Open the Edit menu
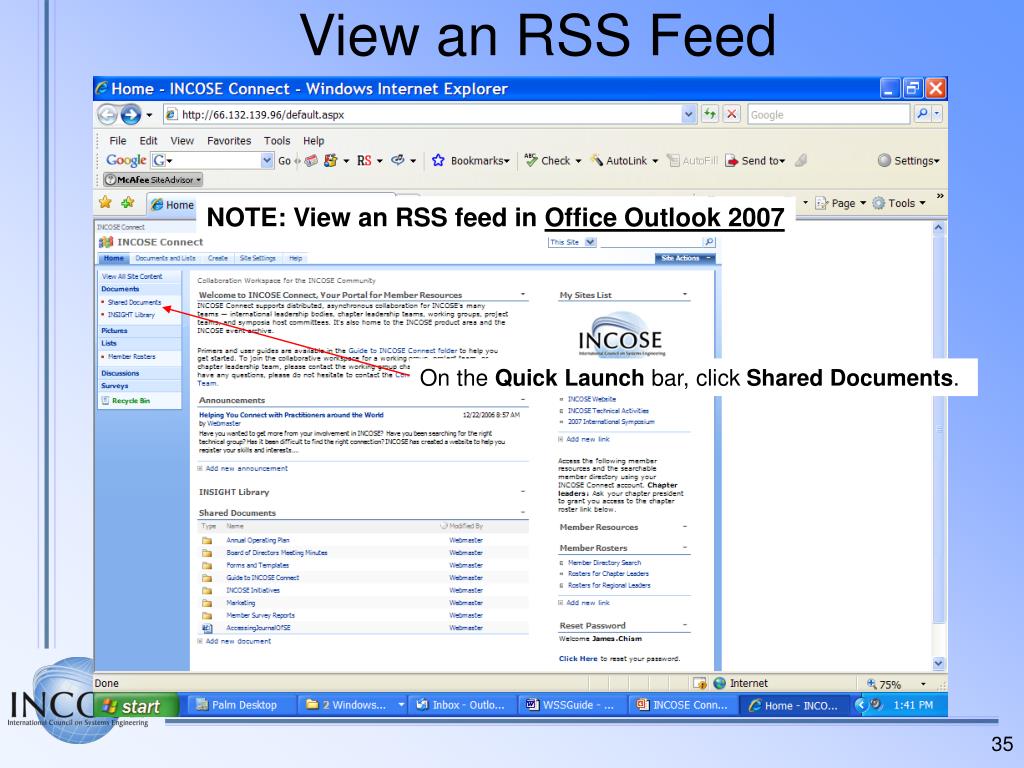Screen dimensions: 1024x768 coord(148,140)
